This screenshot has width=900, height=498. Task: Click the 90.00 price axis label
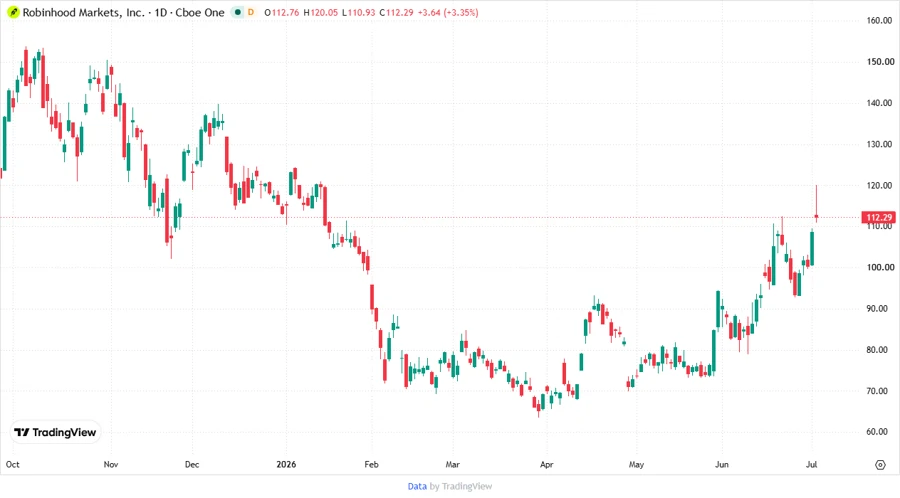[878, 309]
